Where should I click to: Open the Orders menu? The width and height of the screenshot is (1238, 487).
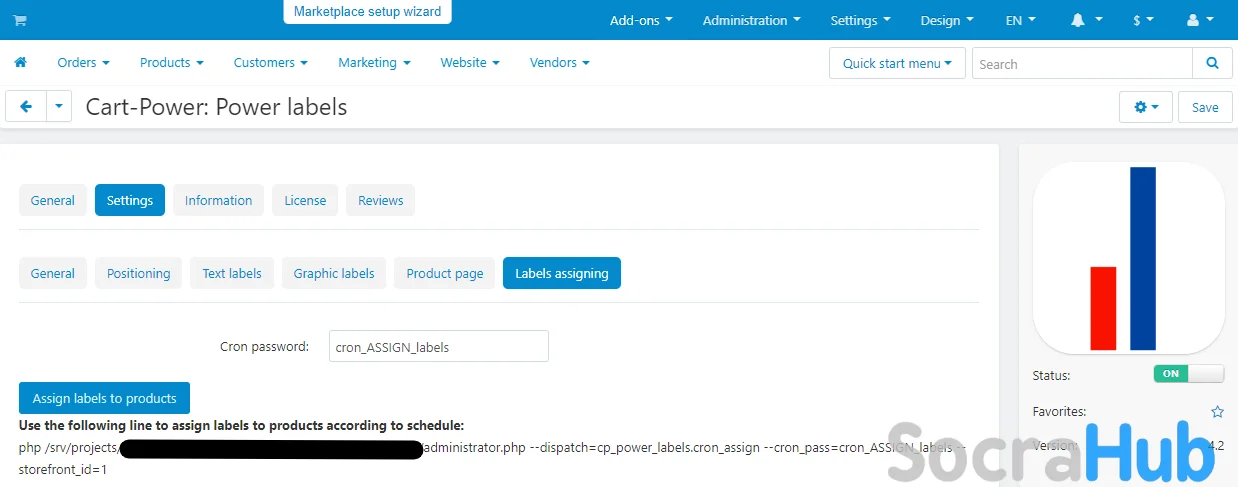pos(83,62)
